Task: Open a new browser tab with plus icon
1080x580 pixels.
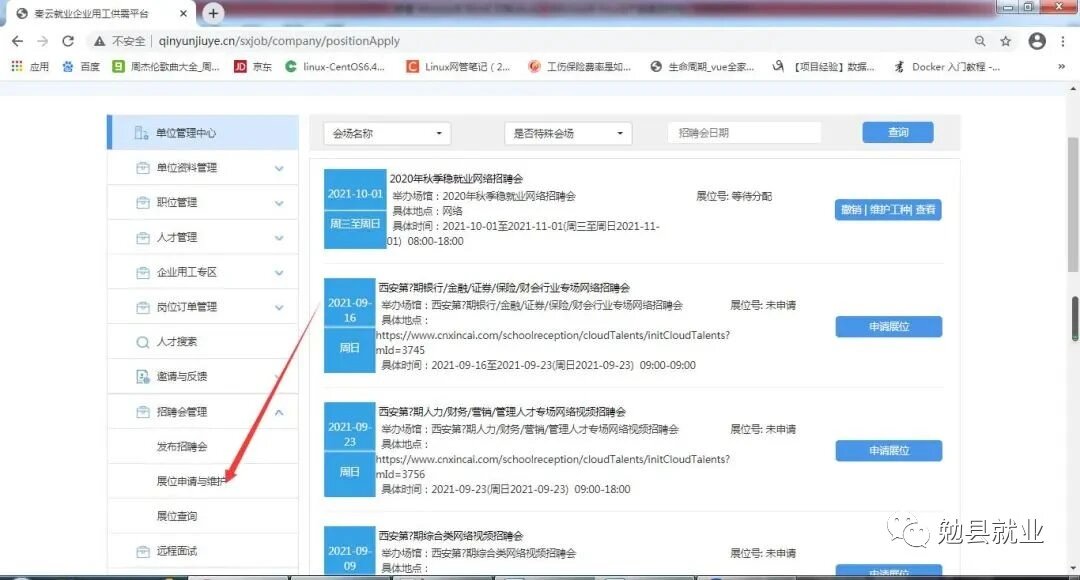Action: pos(213,13)
